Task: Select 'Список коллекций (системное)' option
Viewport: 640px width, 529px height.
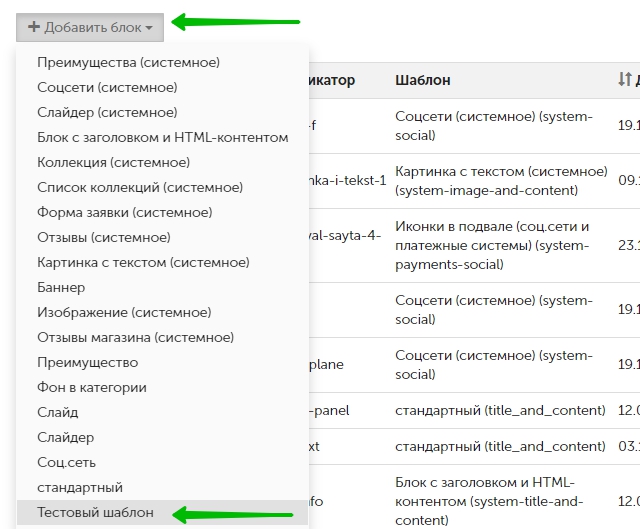Action: pos(140,187)
